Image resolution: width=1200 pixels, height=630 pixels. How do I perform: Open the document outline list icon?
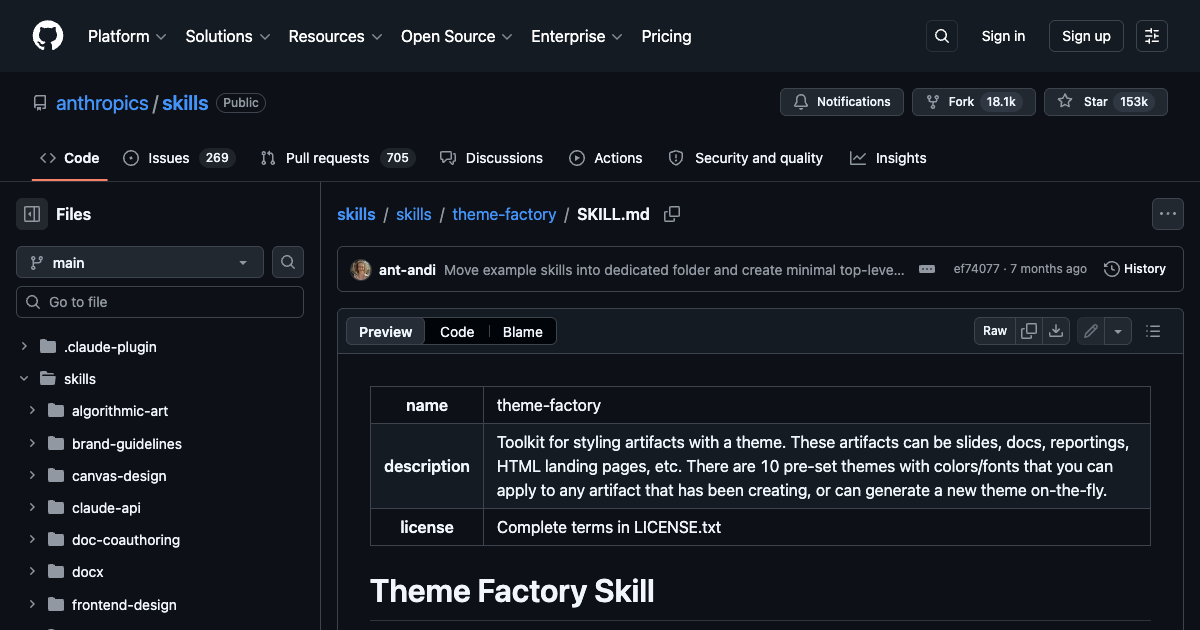(x=1153, y=331)
